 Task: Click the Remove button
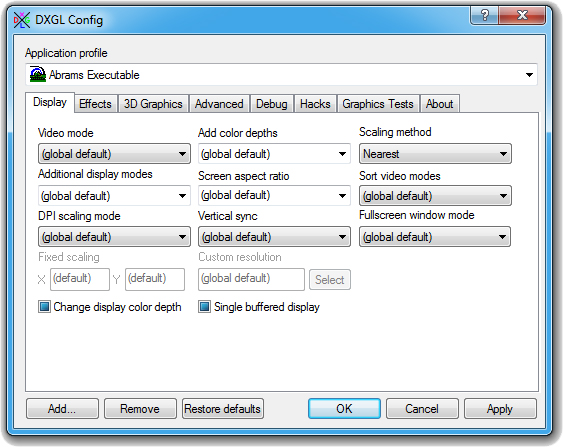pos(140,409)
